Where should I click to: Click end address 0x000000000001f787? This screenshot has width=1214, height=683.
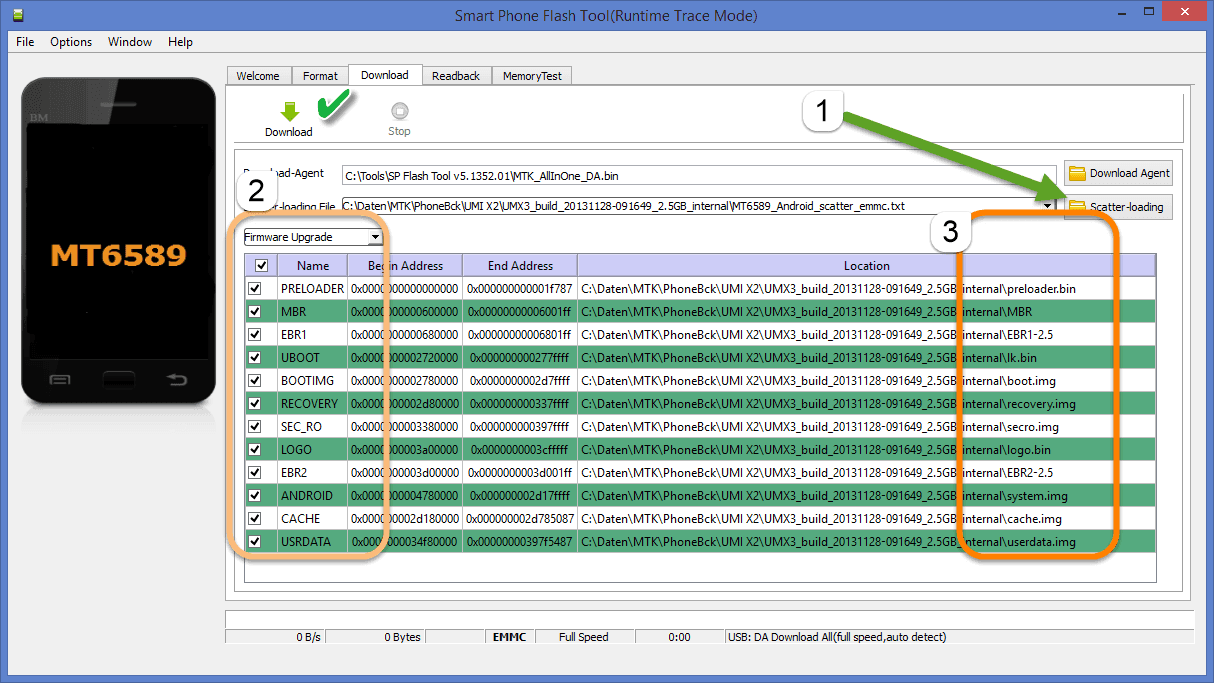(x=520, y=288)
